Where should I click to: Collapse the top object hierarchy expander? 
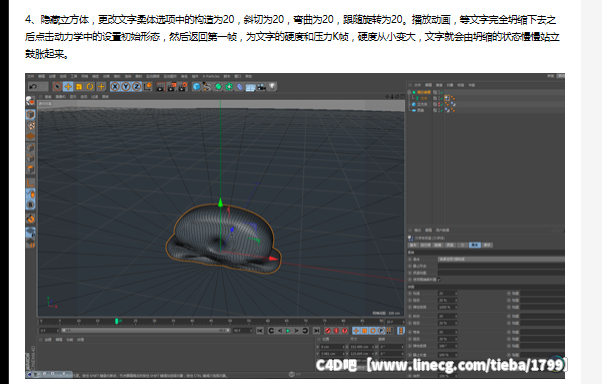point(409,93)
